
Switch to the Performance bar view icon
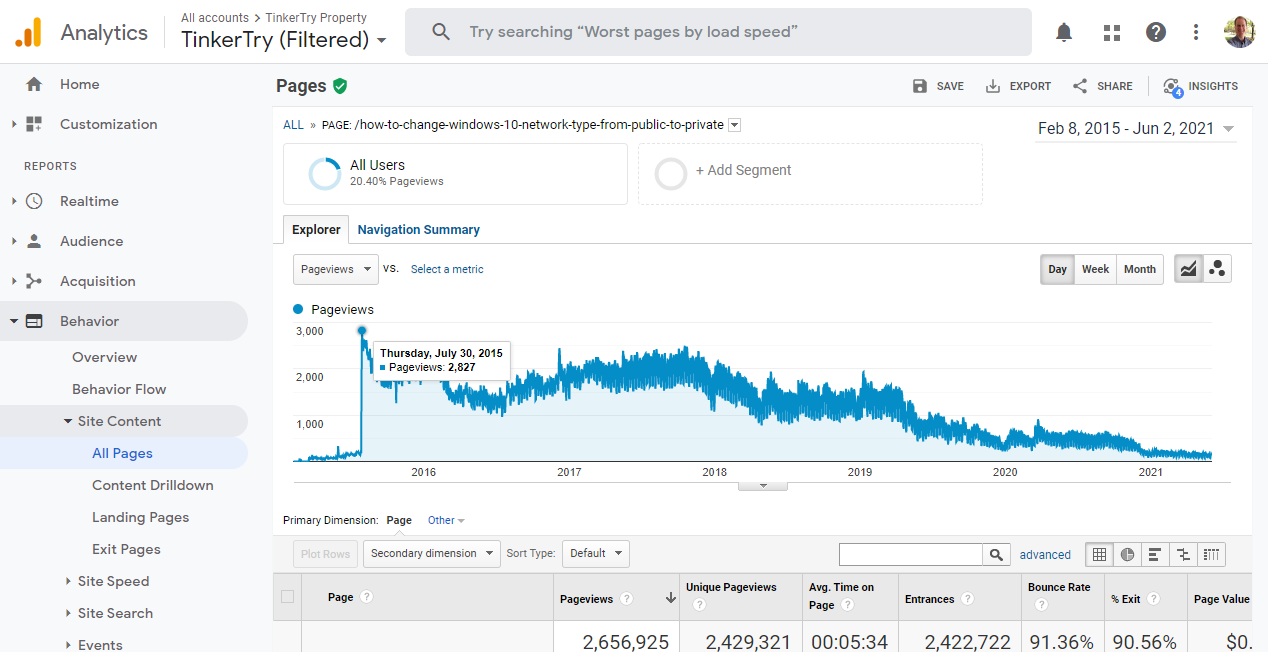1155,554
